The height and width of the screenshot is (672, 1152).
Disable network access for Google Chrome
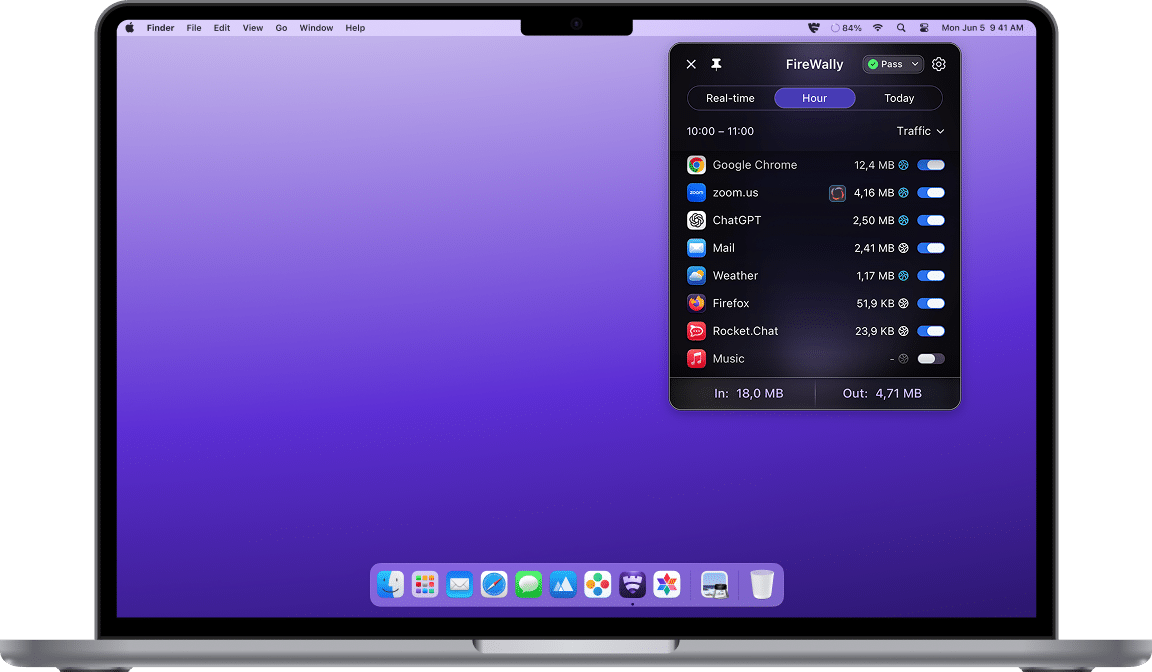[931, 165]
